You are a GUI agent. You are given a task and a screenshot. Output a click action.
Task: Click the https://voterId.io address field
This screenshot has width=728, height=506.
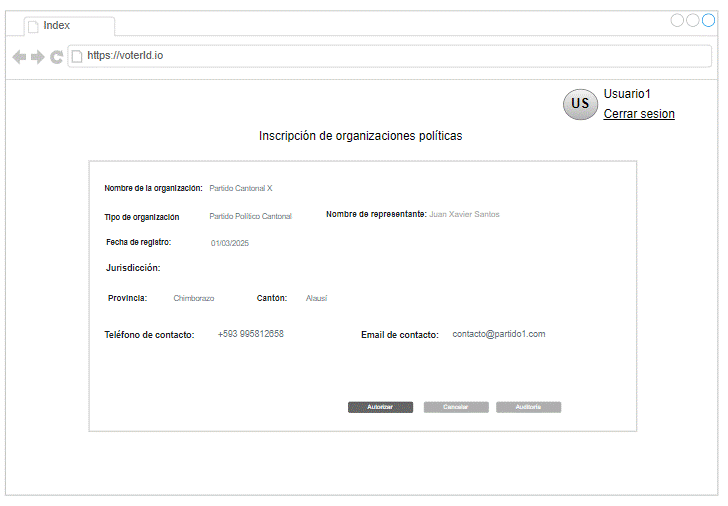tap(390, 56)
